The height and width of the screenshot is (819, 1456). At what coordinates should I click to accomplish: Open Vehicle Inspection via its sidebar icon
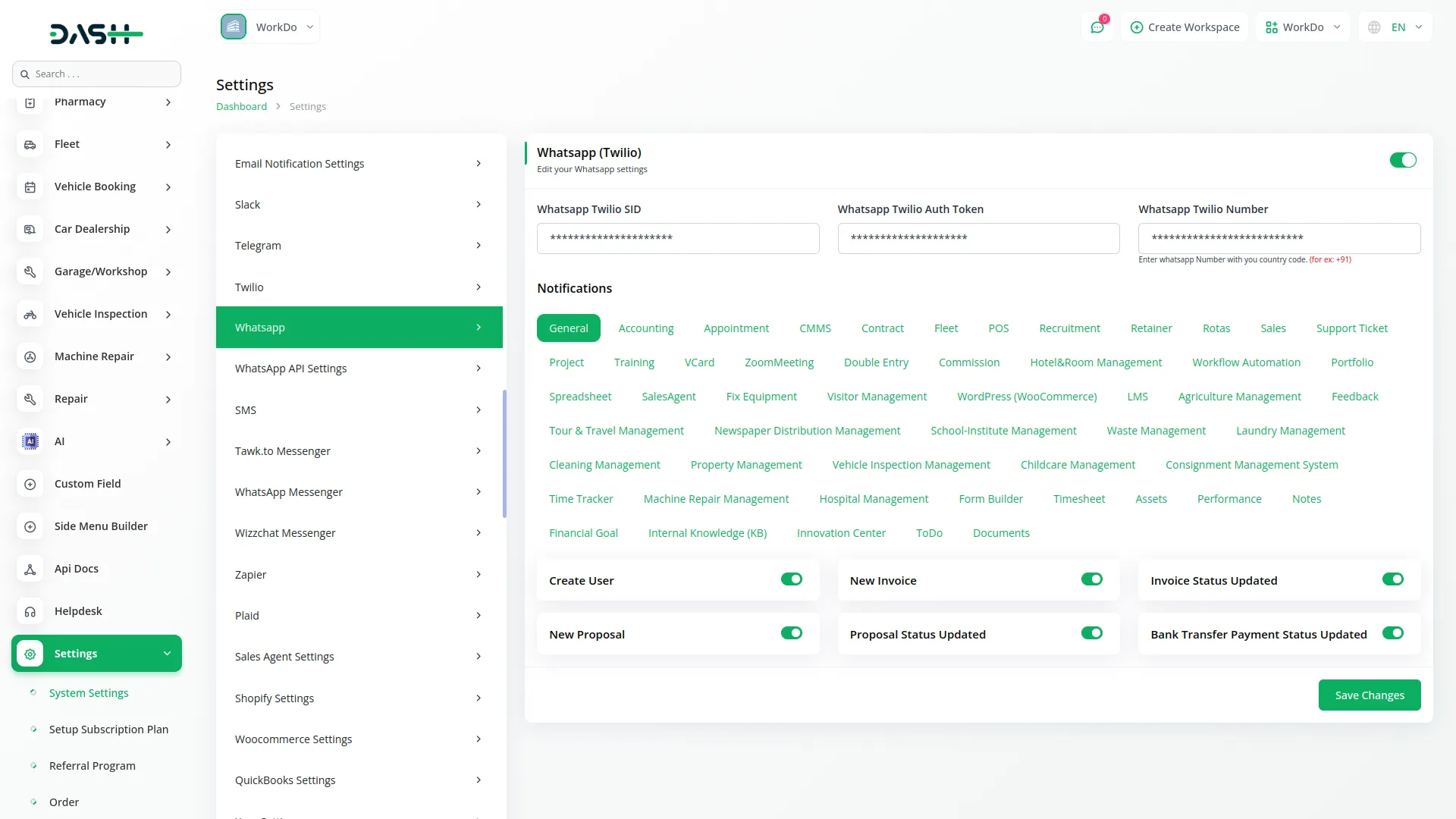[x=30, y=314]
